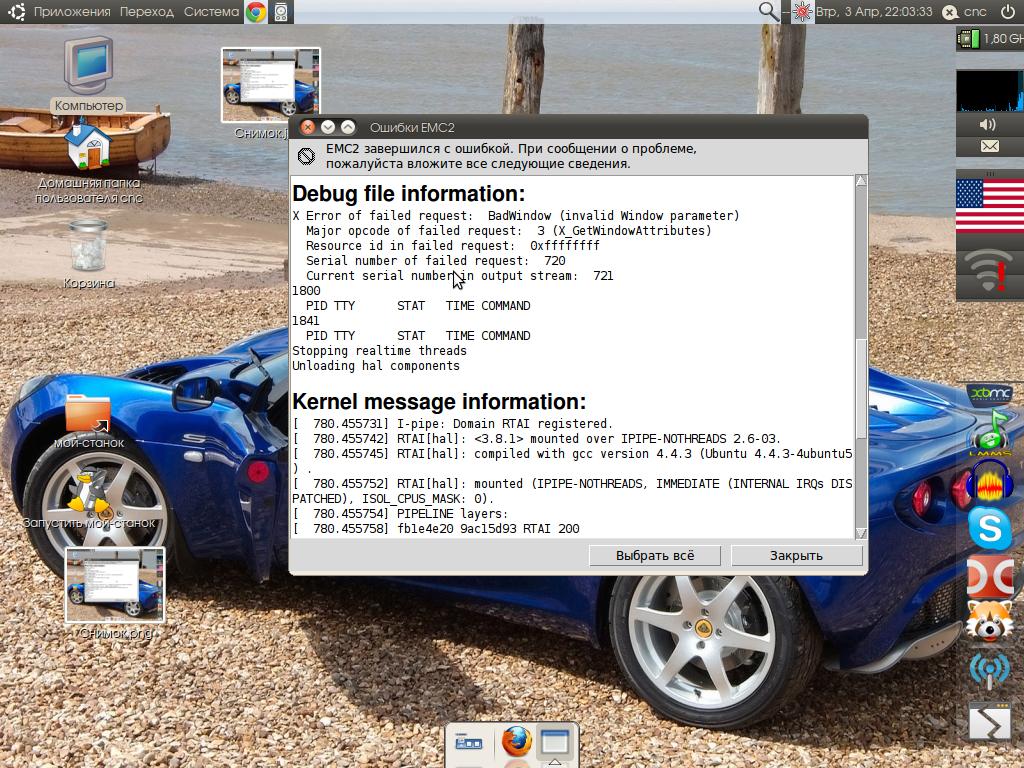1024x768 pixels.
Task: Click the magnifier search icon in panel
Action: (x=768, y=11)
